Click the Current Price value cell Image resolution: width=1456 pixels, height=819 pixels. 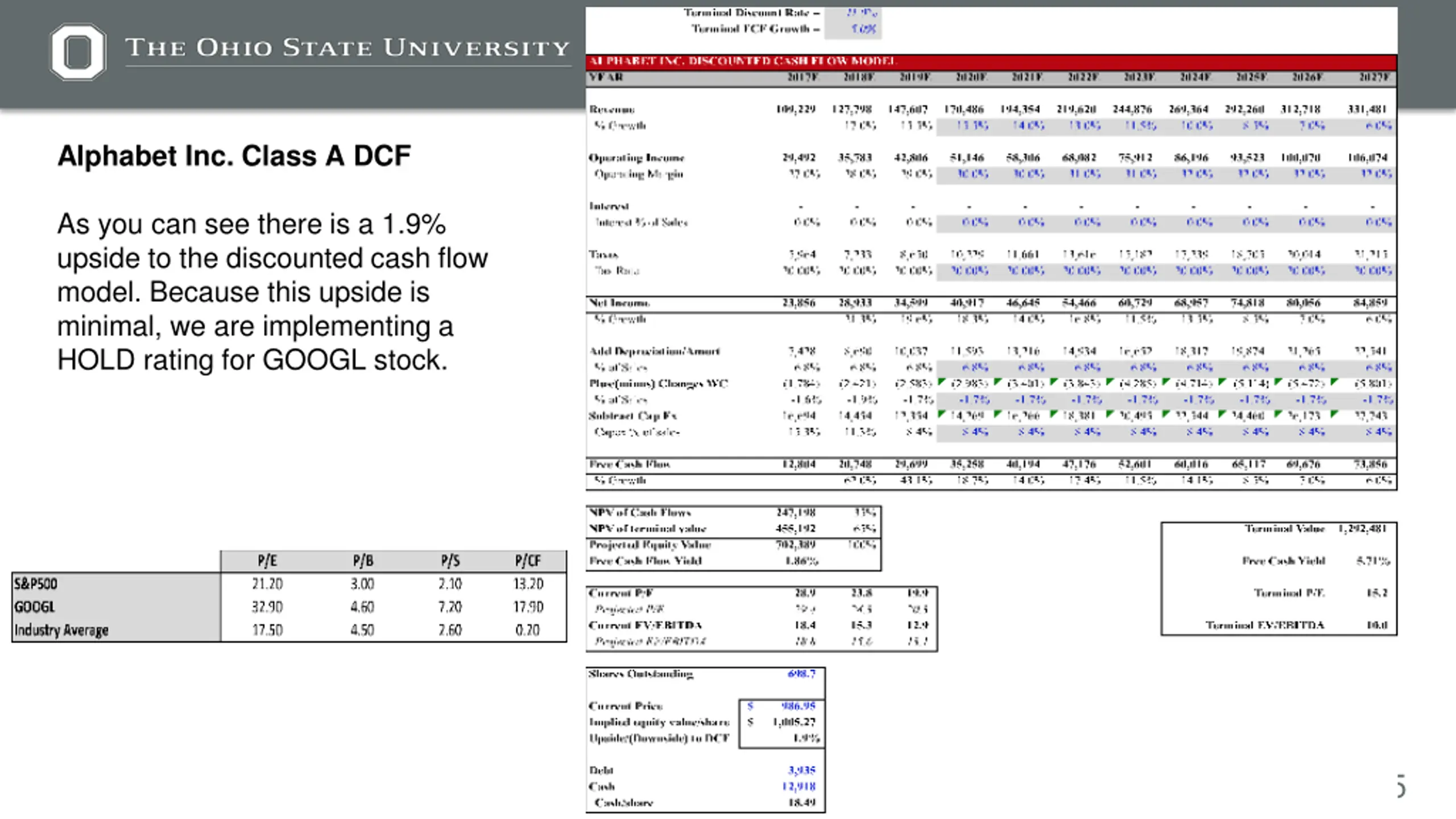pos(782,706)
